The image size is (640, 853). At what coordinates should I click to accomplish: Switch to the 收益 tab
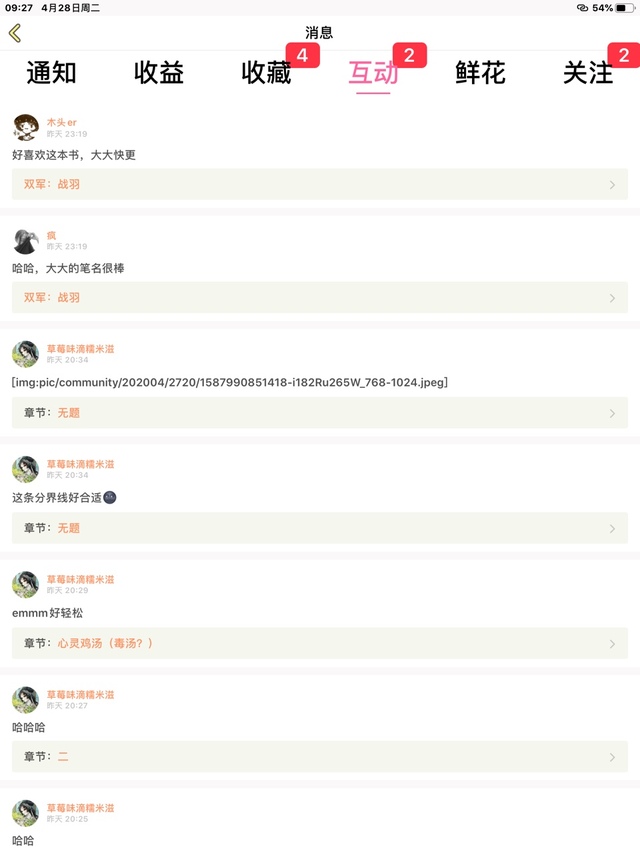pos(159,72)
